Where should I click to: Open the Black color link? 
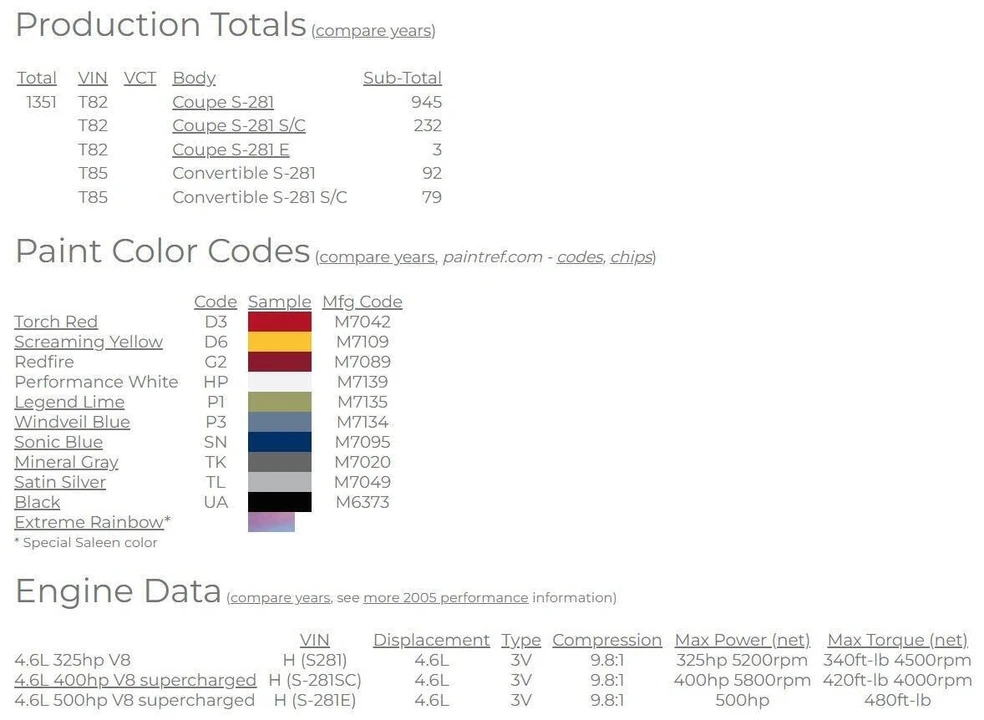(x=38, y=502)
